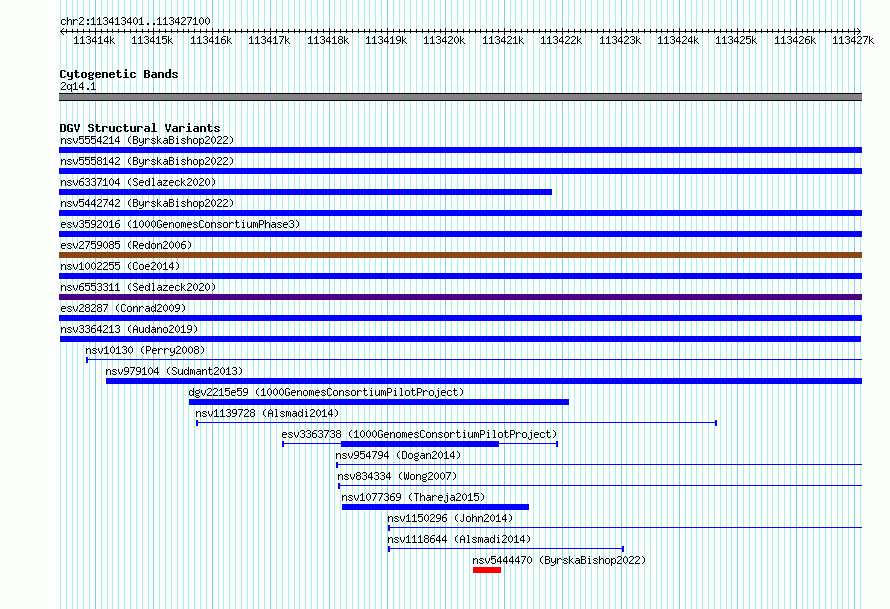Screen dimensions: 890x609
Task: Open dgv2215e59 (1000GenomesConsortiumPilotProject) label
Action: (x=326, y=392)
